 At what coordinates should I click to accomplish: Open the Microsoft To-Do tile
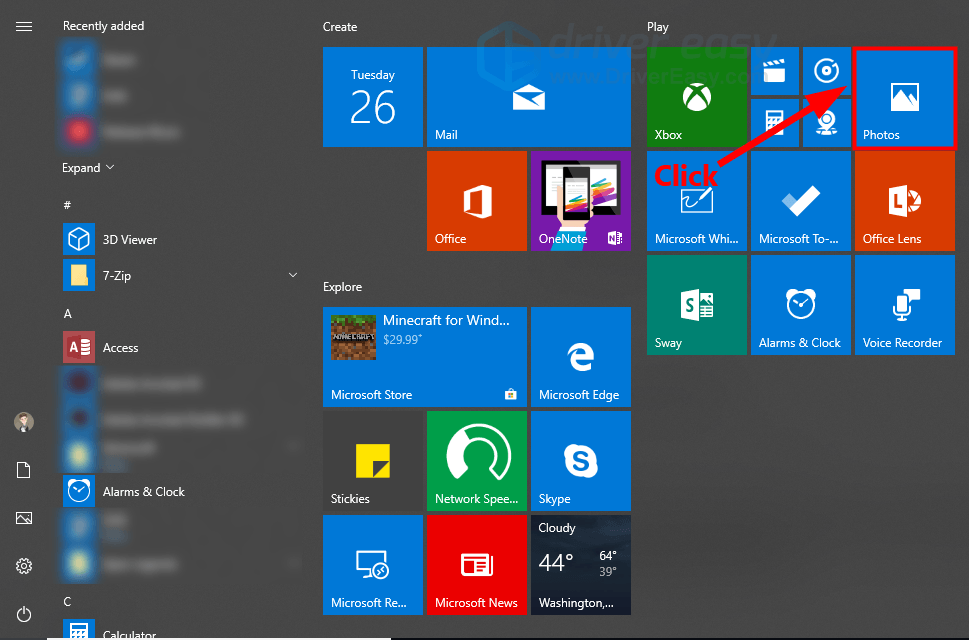pos(801,201)
